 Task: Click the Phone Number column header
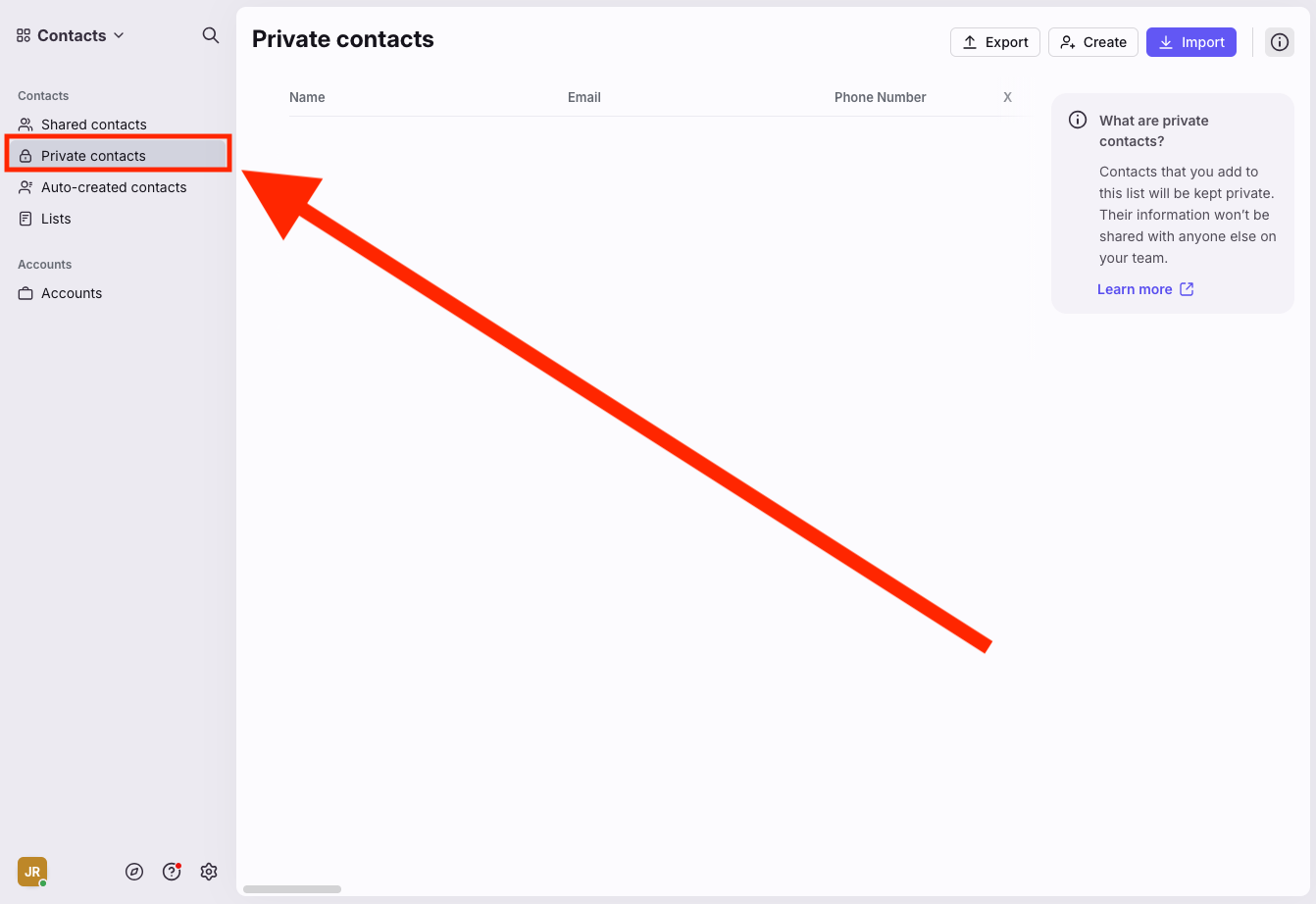click(880, 97)
